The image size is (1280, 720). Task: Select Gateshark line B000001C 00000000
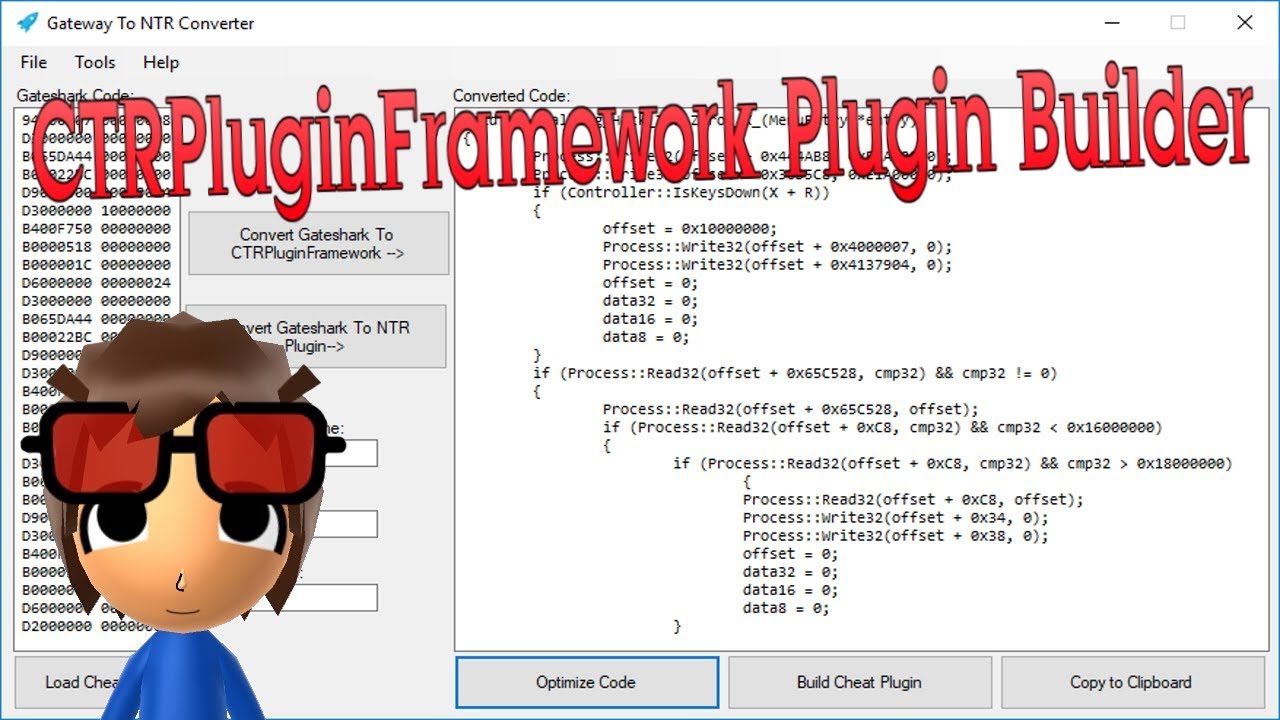point(96,265)
